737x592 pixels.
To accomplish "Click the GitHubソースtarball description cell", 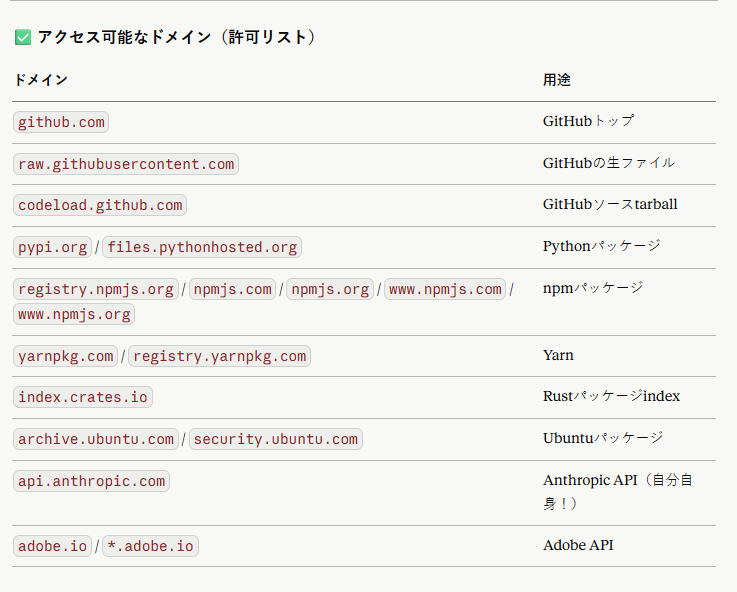I will tap(610, 204).
